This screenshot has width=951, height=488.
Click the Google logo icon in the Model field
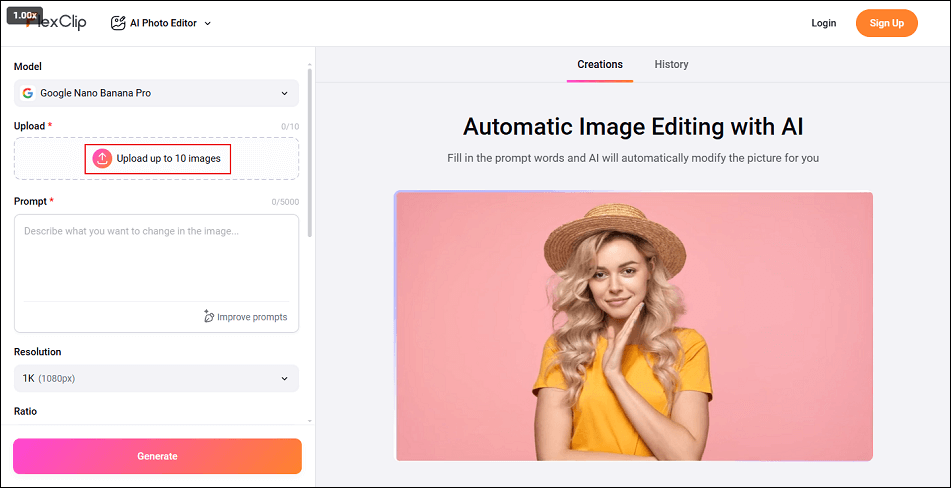(28, 93)
